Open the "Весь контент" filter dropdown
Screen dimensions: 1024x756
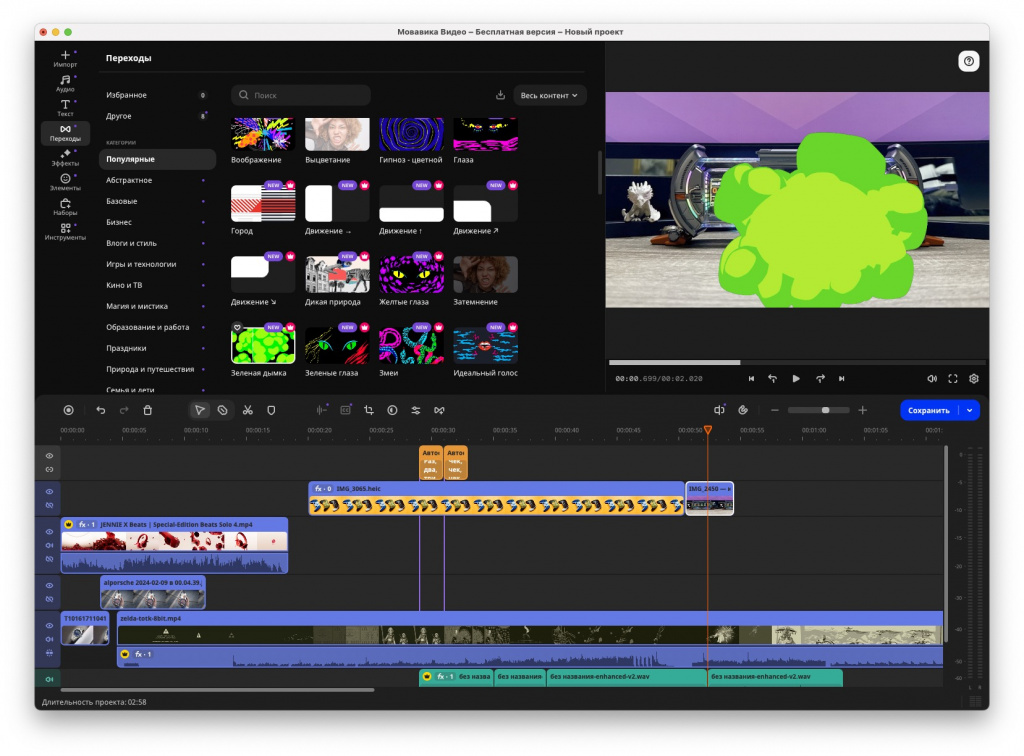[x=550, y=96]
